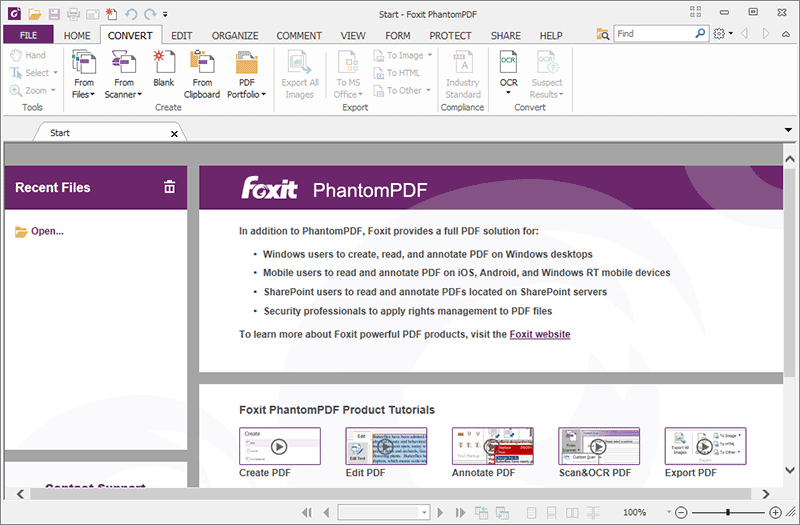Image resolution: width=800 pixels, height=525 pixels.
Task: Go to first page icon
Action: click(307, 512)
